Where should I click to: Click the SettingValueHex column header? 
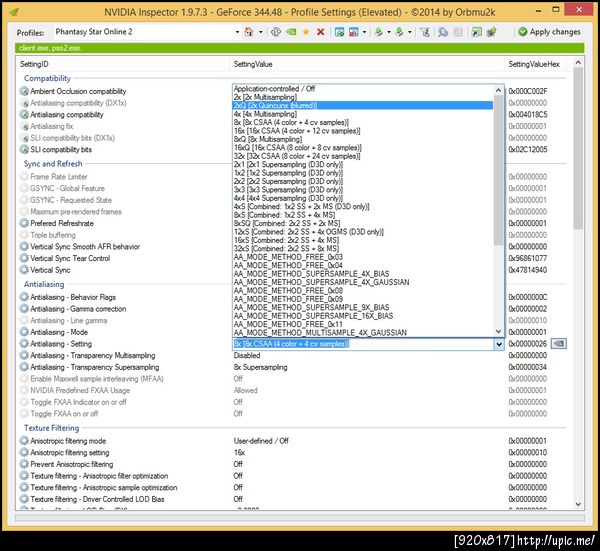click(x=534, y=64)
